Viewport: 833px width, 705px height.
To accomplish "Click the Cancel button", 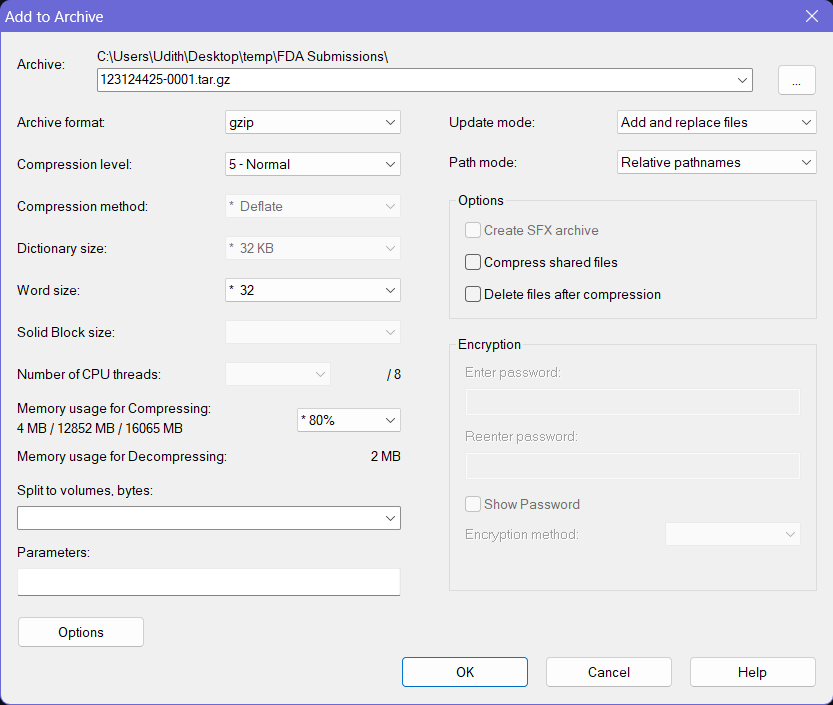I will [x=609, y=672].
